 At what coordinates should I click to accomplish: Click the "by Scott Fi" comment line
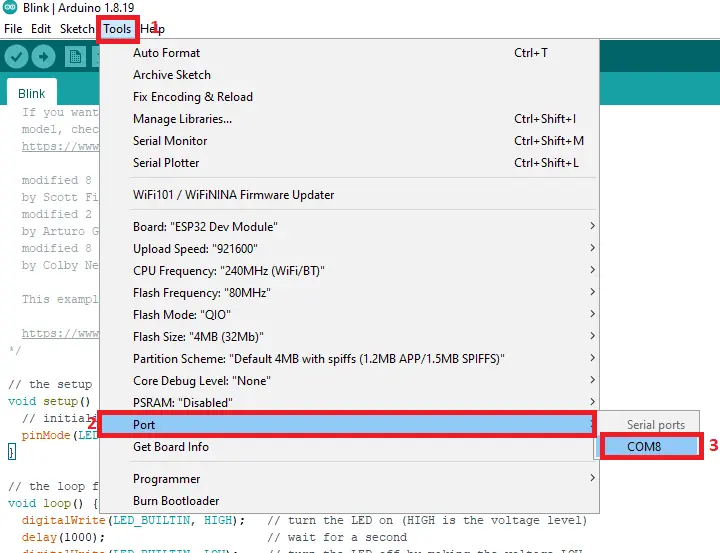click(x=60, y=197)
